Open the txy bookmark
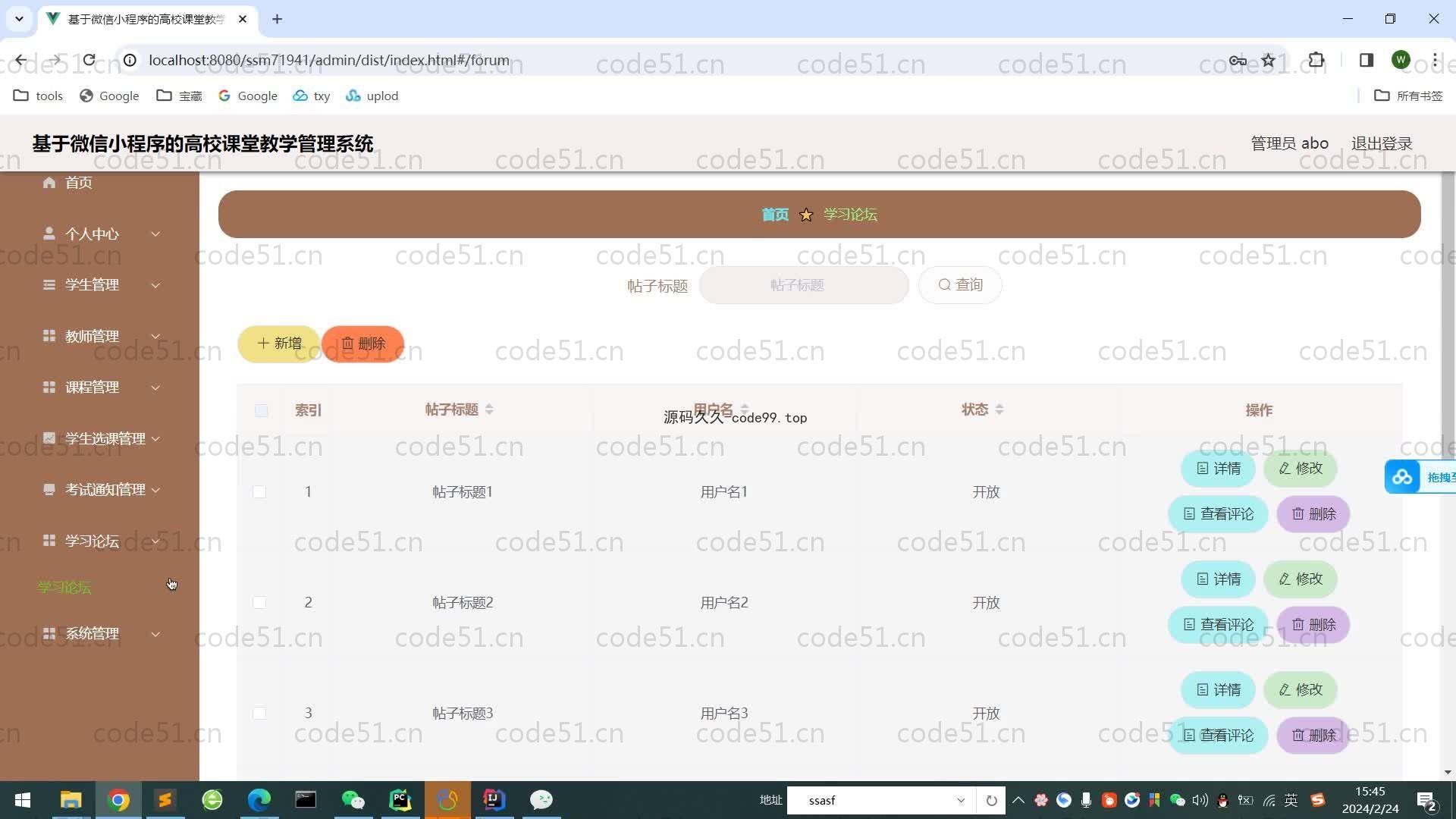This screenshot has width=1456, height=819. tap(312, 96)
